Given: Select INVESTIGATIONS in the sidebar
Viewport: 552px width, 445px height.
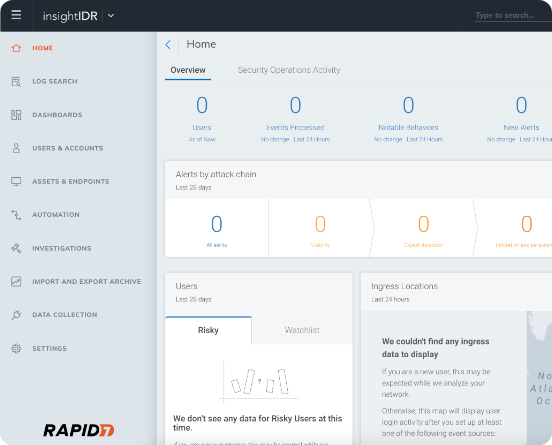Looking at the screenshot, I should tap(62, 248).
